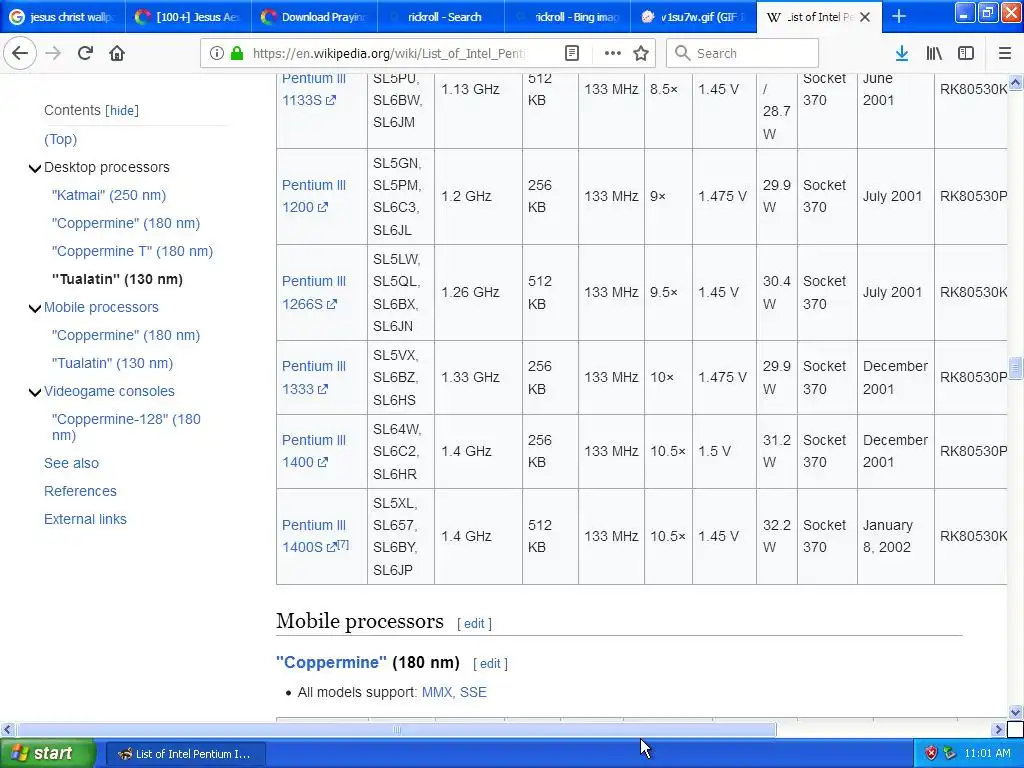Click the forward navigation arrow

(54, 54)
